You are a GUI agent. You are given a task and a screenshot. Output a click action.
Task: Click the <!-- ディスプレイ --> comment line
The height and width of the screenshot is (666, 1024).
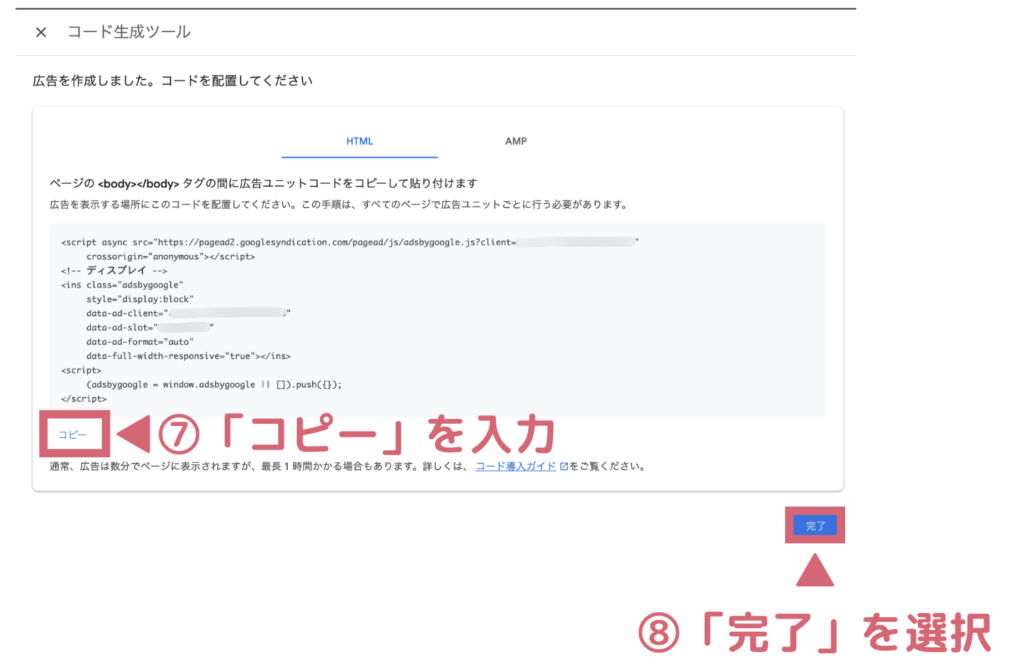click(x=114, y=270)
